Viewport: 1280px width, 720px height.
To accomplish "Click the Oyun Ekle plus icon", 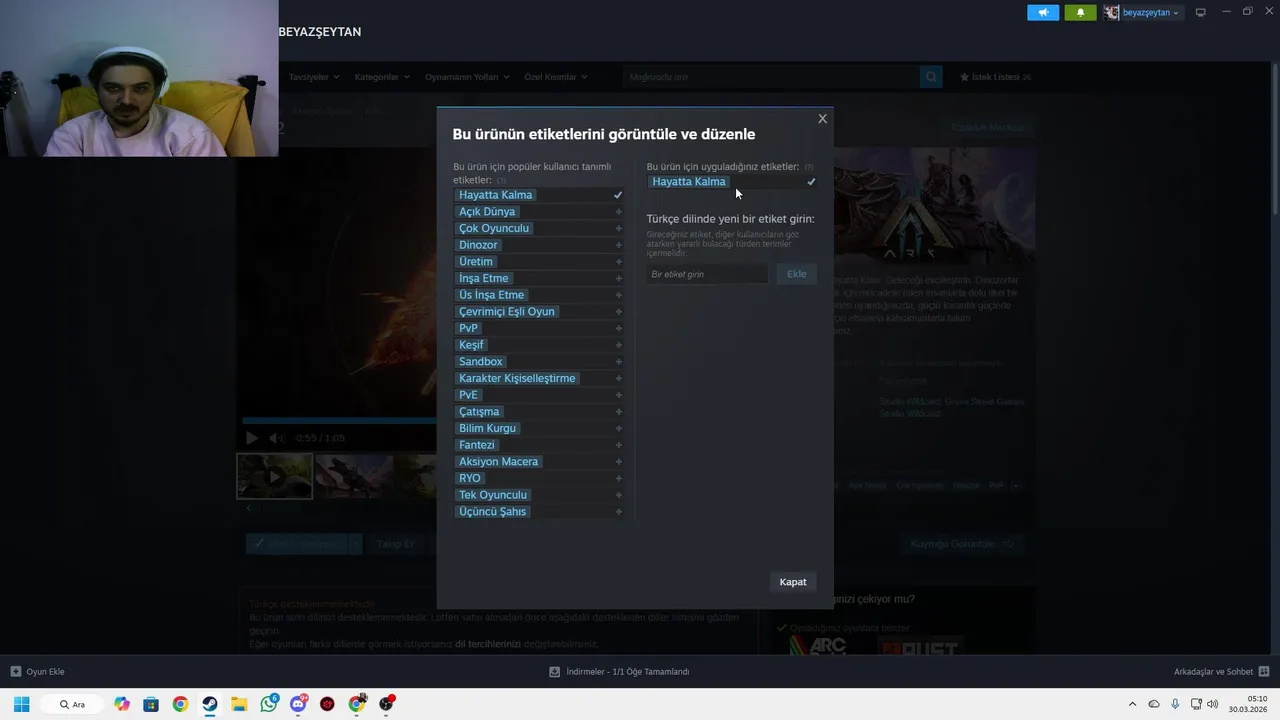I will click(x=15, y=671).
